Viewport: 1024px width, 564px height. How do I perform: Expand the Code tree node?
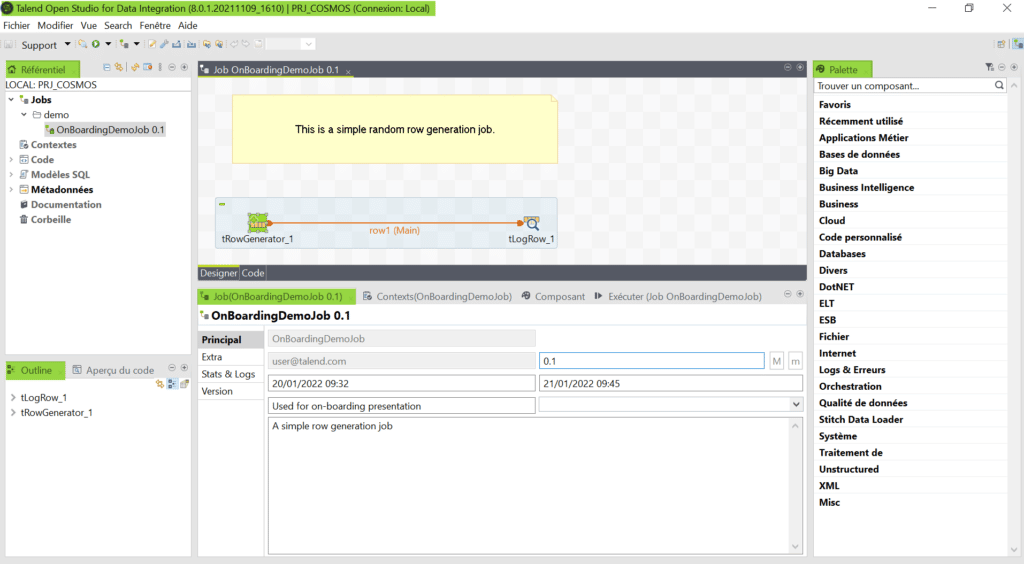click(x=11, y=159)
